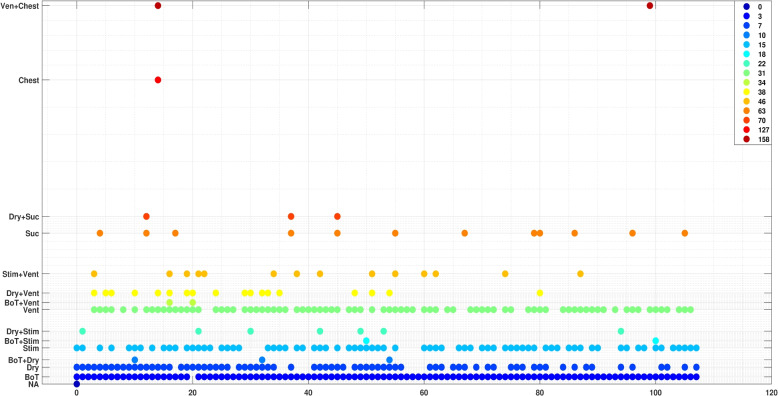Click the rightmost dark red Ven+Chest data point
Screen dimensions: 778x396
pyautogui.click(x=649, y=5)
